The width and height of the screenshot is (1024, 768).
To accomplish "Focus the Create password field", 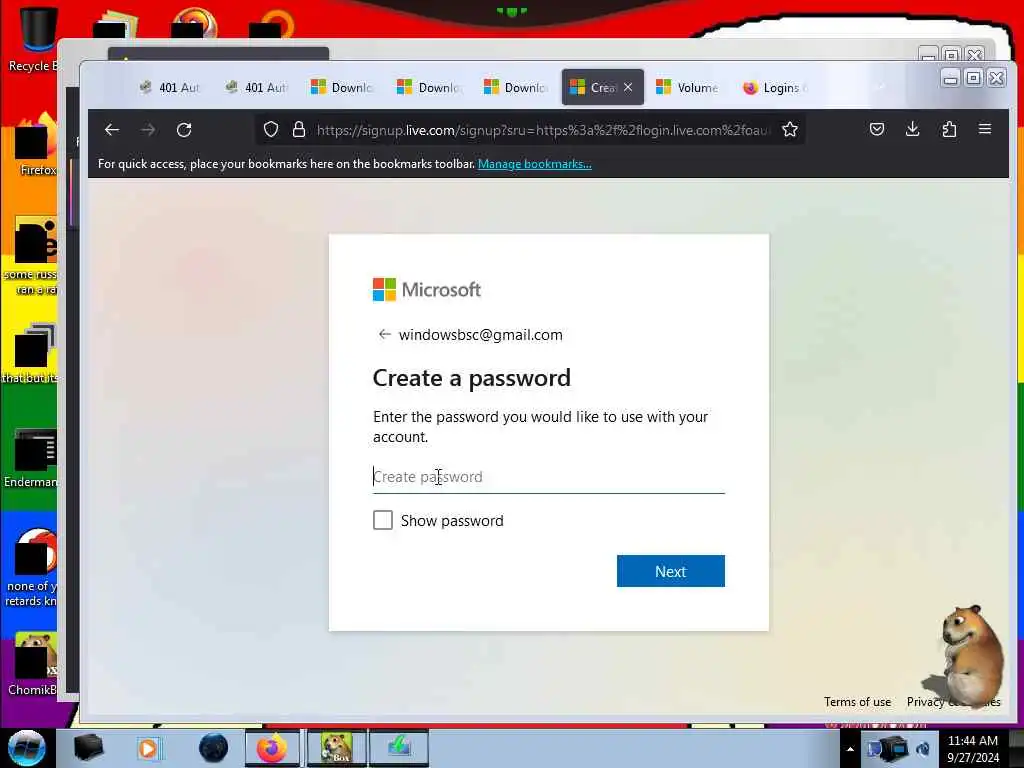I will pyautogui.click(x=549, y=477).
